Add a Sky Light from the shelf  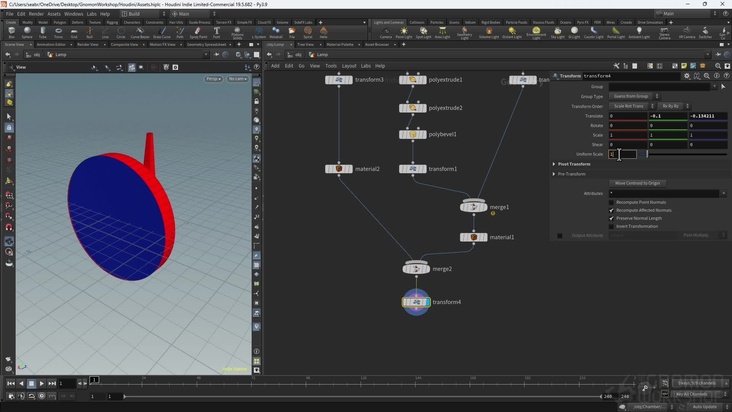coord(557,32)
